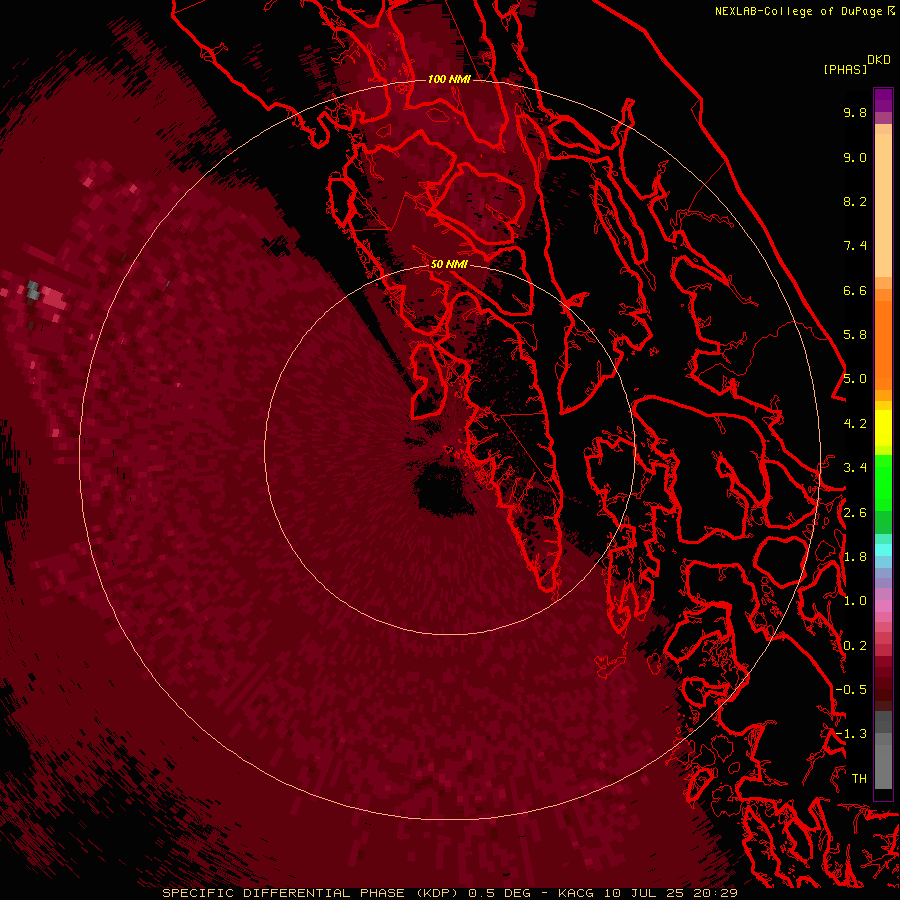Click the cyan segment of the color bar

pyautogui.click(x=883, y=550)
